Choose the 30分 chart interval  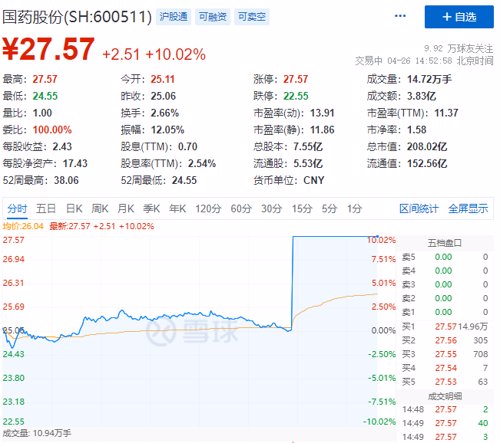[x=271, y=209]
